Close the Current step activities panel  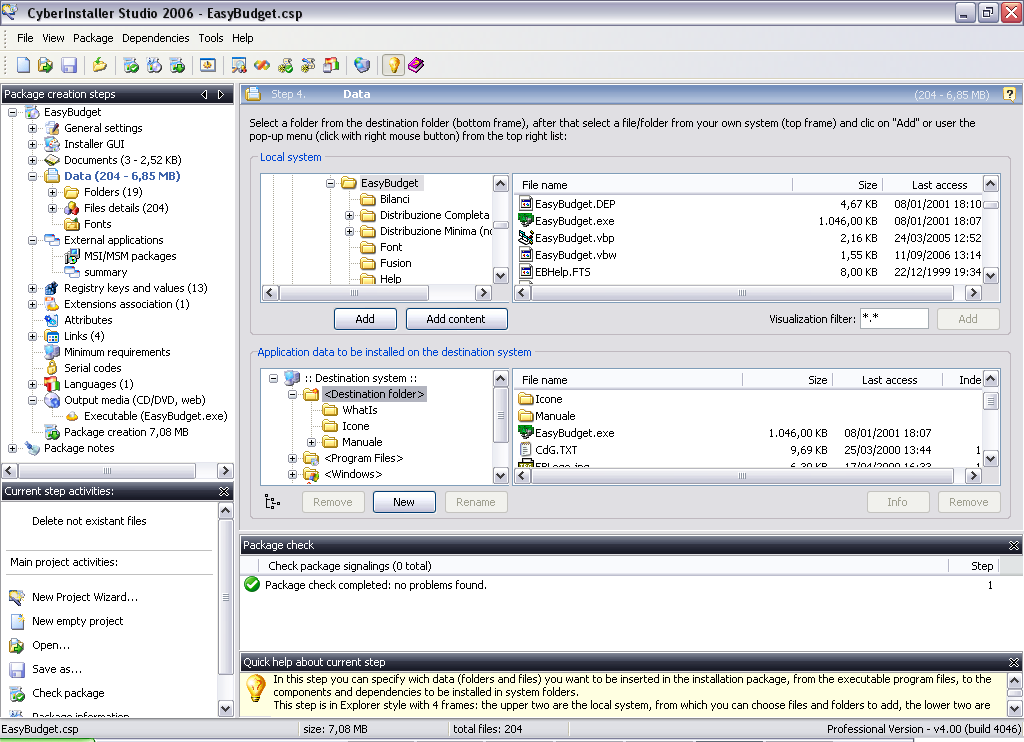click(224, 491)
